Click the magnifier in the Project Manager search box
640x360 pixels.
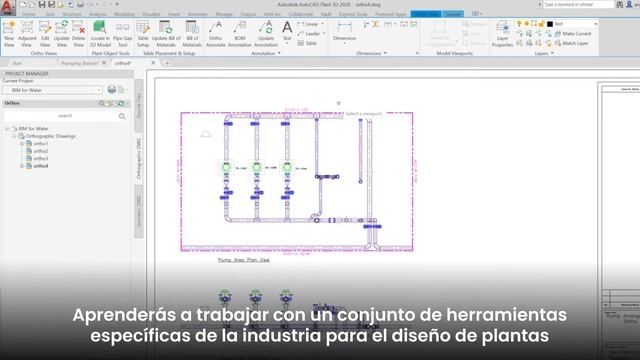122,116
